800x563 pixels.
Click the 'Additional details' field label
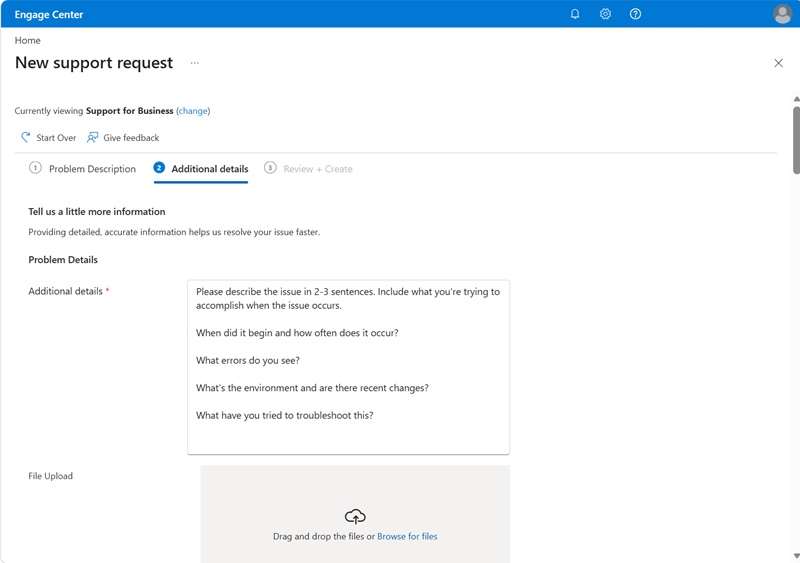tap(65, 291)
